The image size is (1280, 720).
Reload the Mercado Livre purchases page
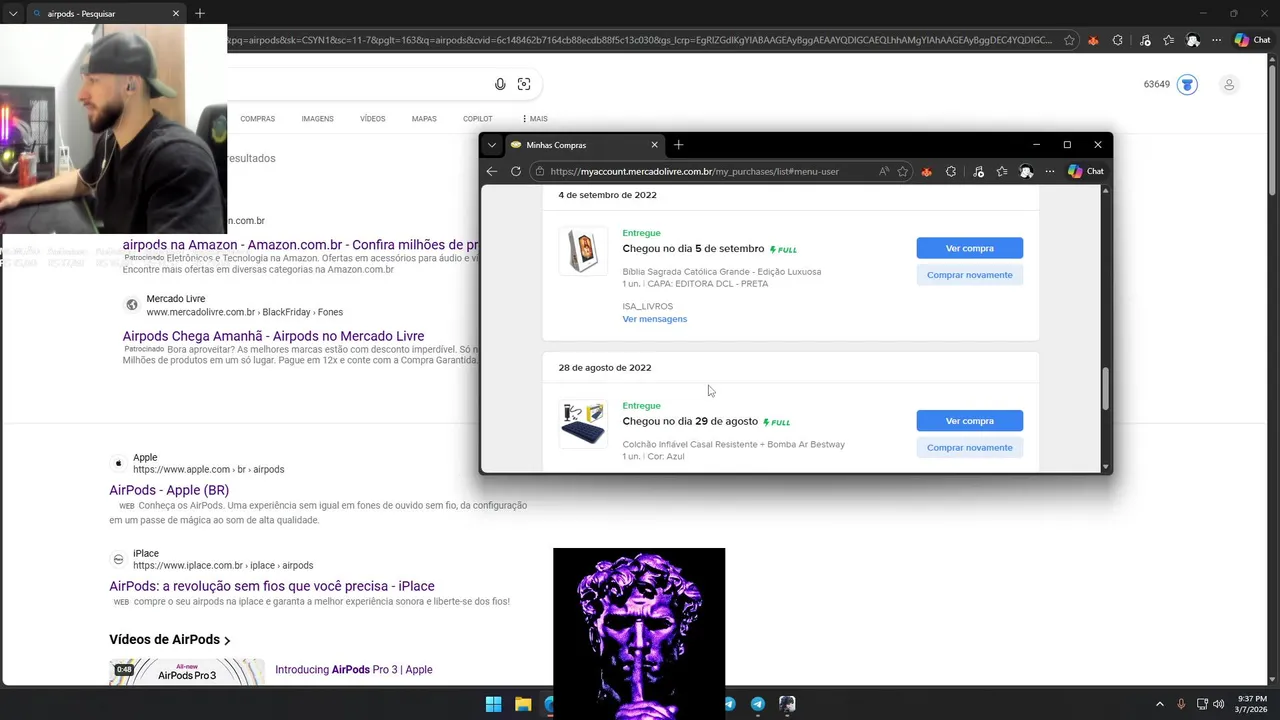point(516,171)
